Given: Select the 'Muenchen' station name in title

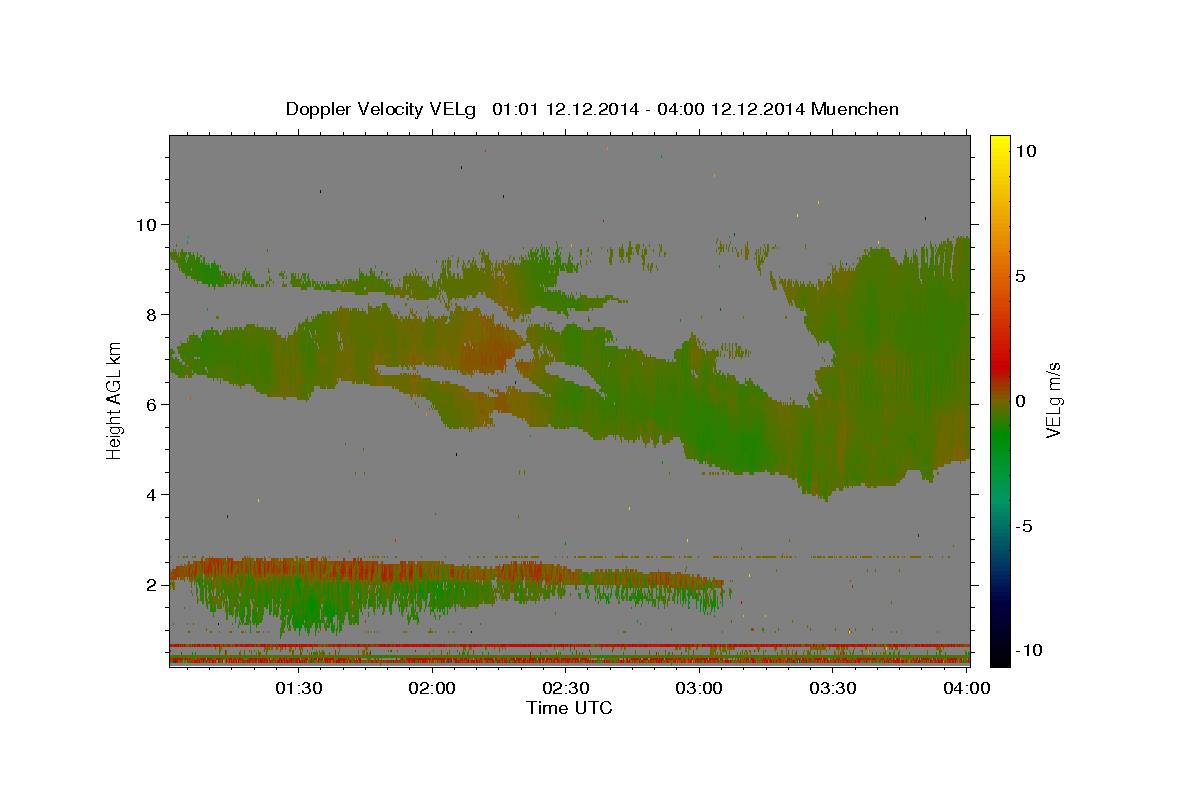Looking at the screenshot, I should tap(856, 109).
